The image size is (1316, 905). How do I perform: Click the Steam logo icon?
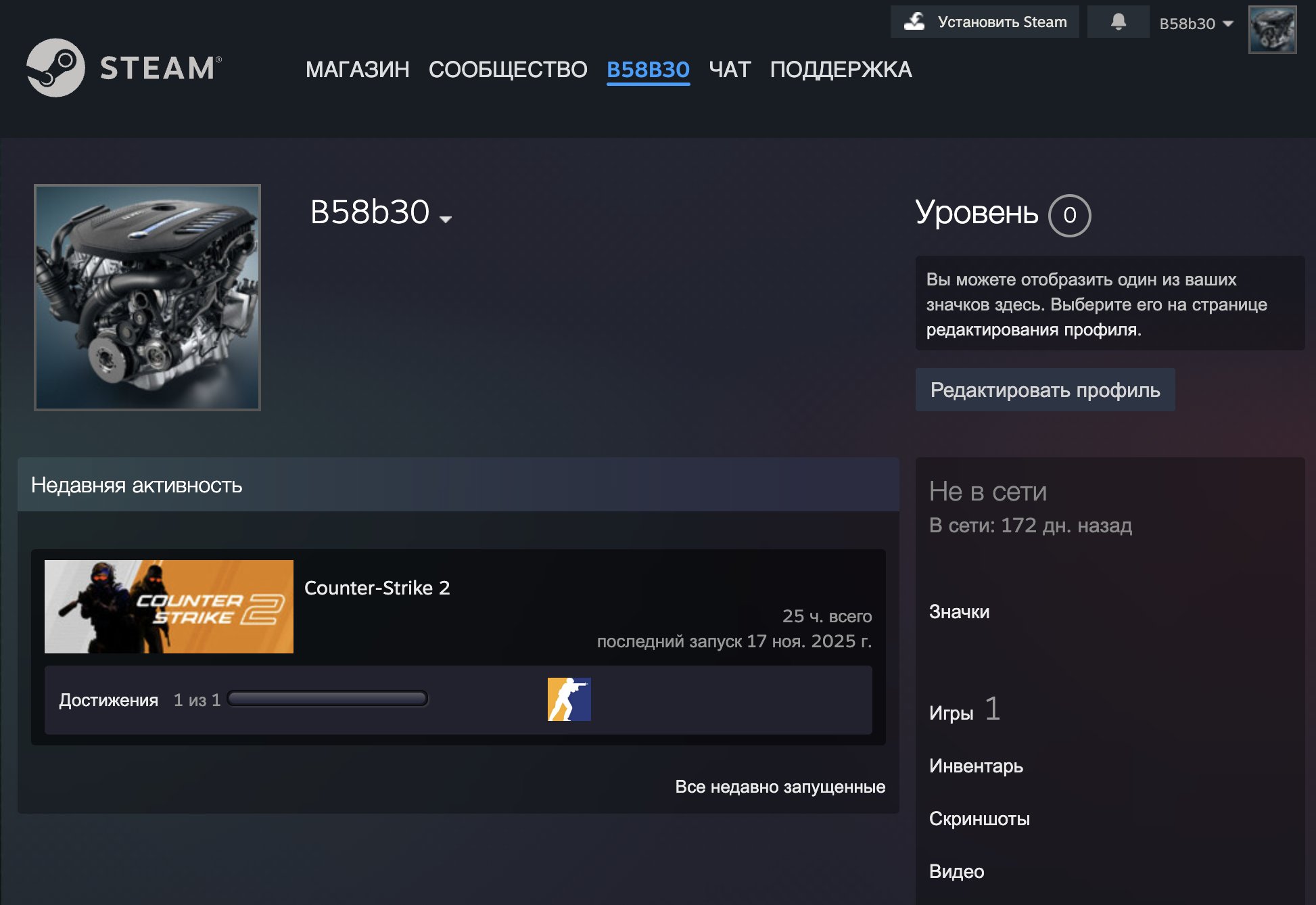pyautogui.click(x=55, y=68)
